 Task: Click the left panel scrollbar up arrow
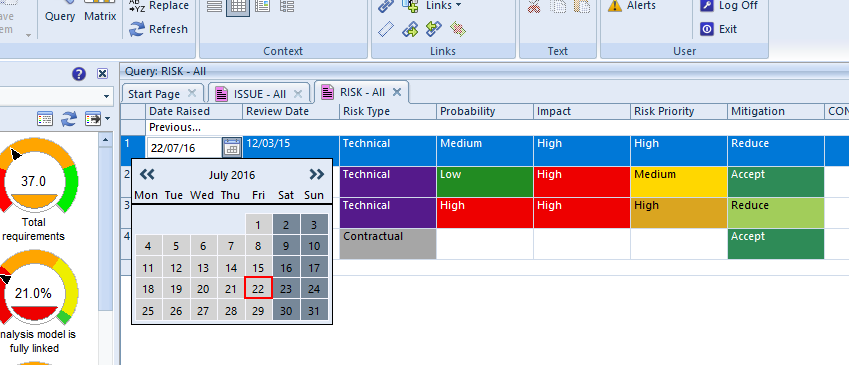(105, 140)
